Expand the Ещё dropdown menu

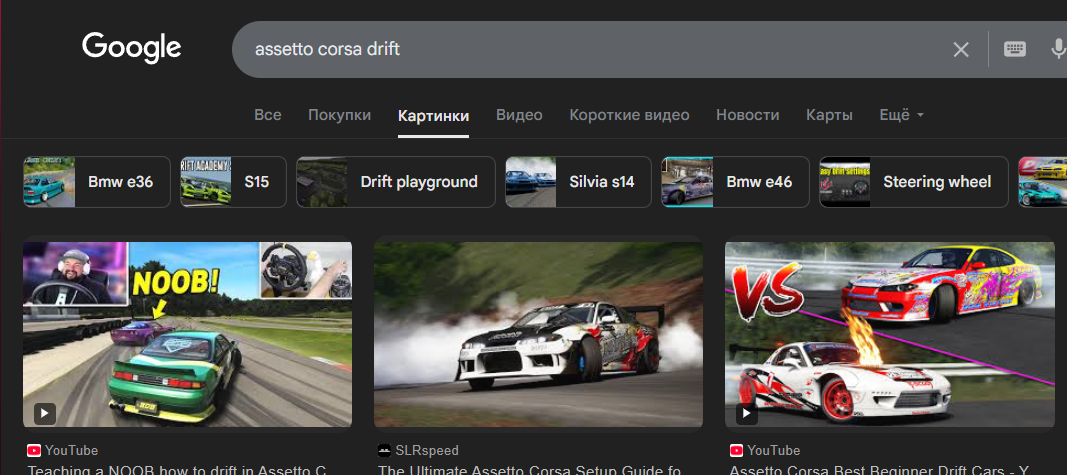tap(902, 115)
